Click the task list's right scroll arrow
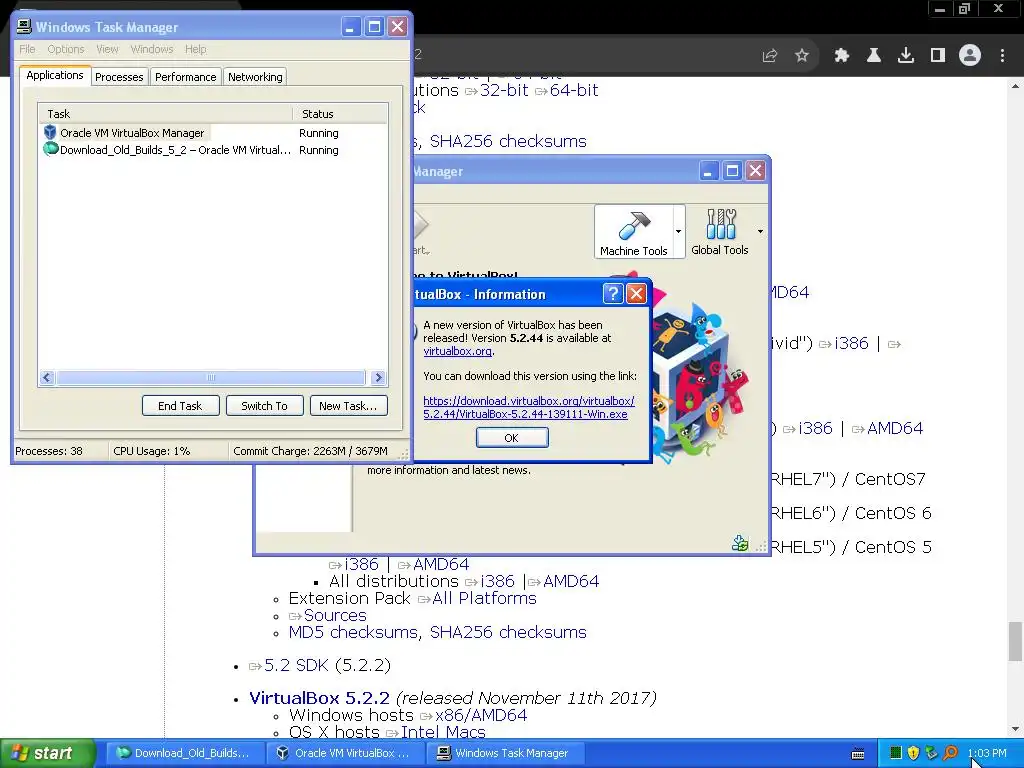The height and width of the screenshot is (768, 1024). pos(378,377)
